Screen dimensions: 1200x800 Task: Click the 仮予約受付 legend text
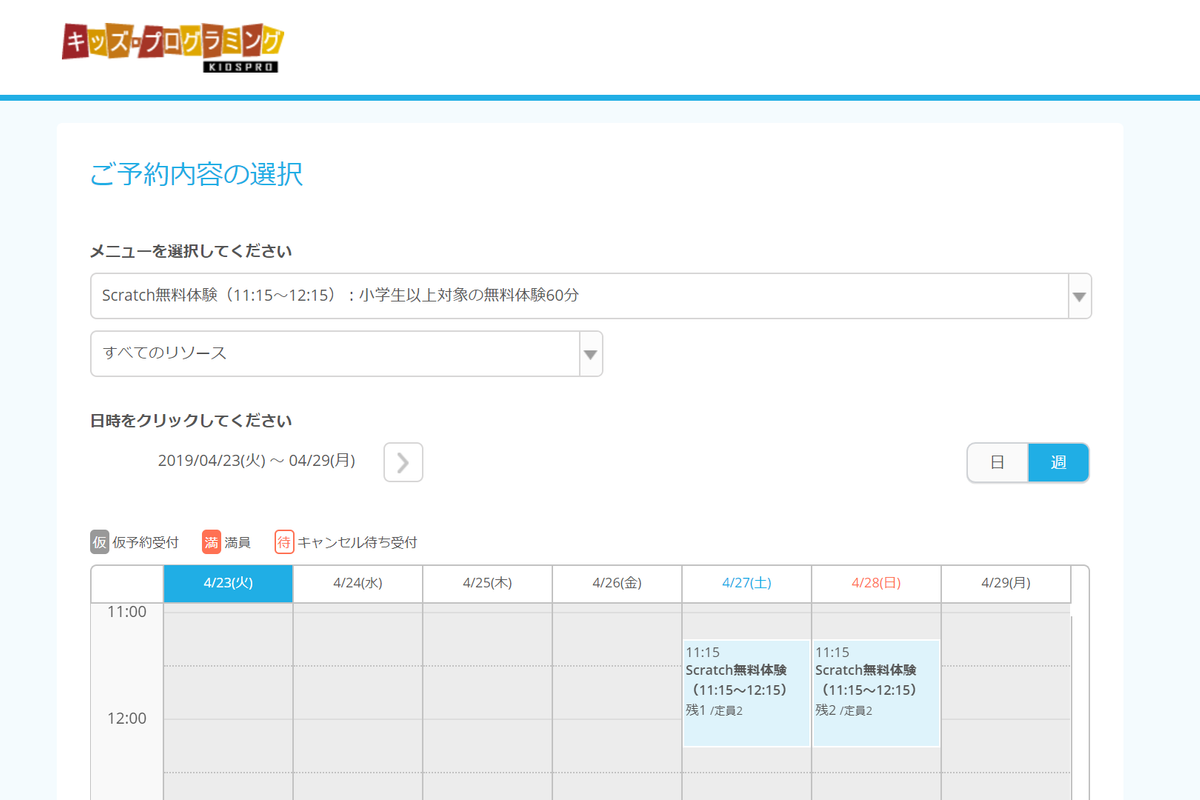coord(146,543)
